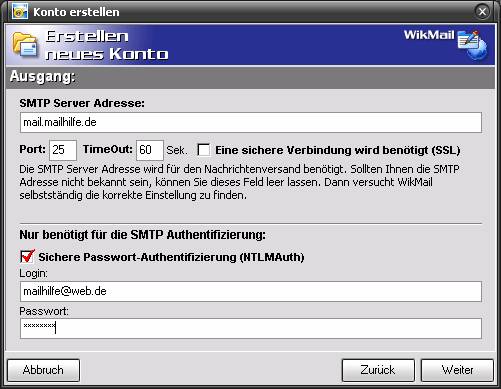501x389 pixels.
Task: Click the Login field with mailhilfe@web.de
Action: pyautogui.click(x=251, y=291)
